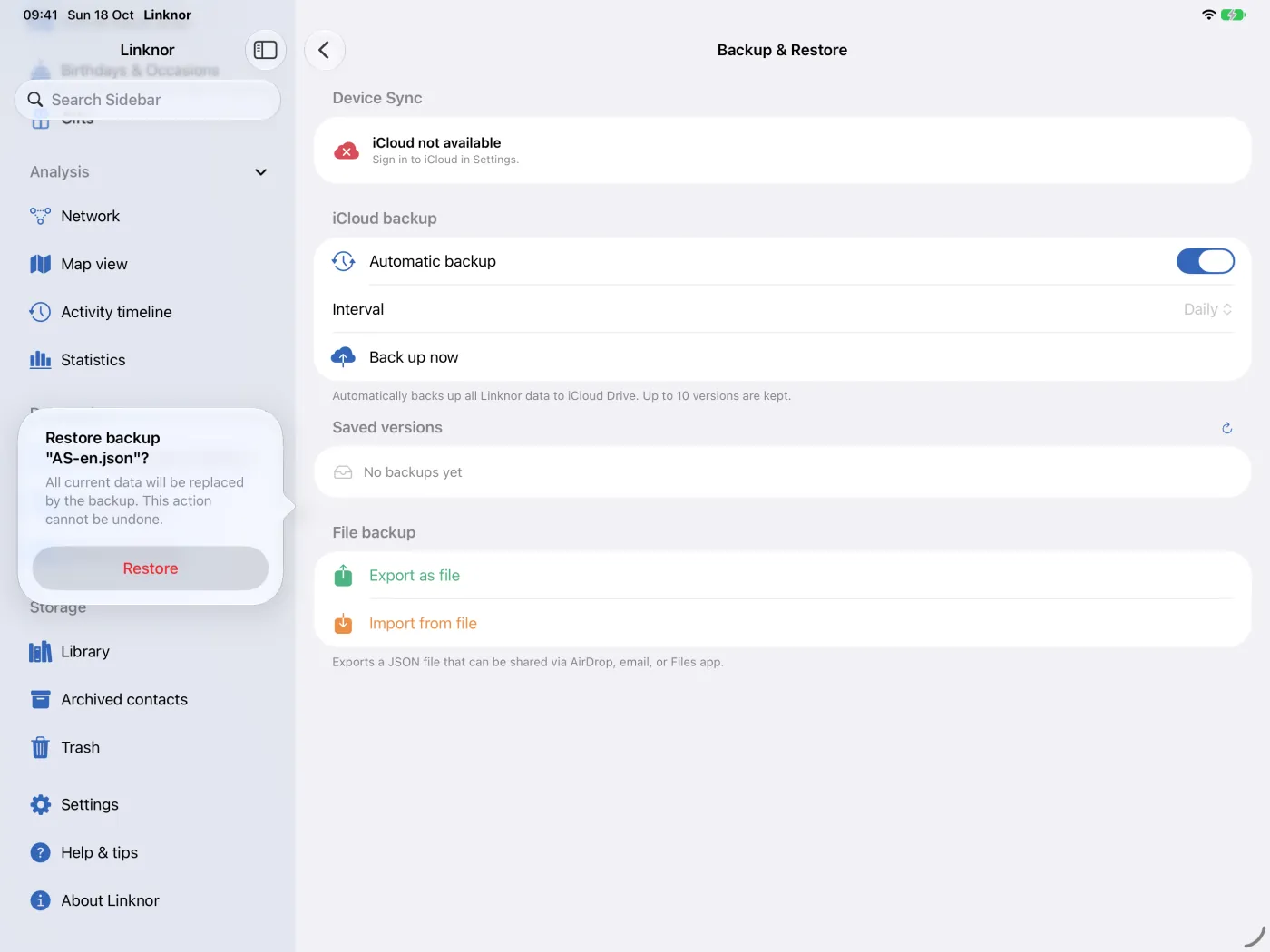The width and height of the screenshot is (1270, 952).
Task: Open Map view in the sidebar
Action: pyautogui.click(x=150, y=264)
